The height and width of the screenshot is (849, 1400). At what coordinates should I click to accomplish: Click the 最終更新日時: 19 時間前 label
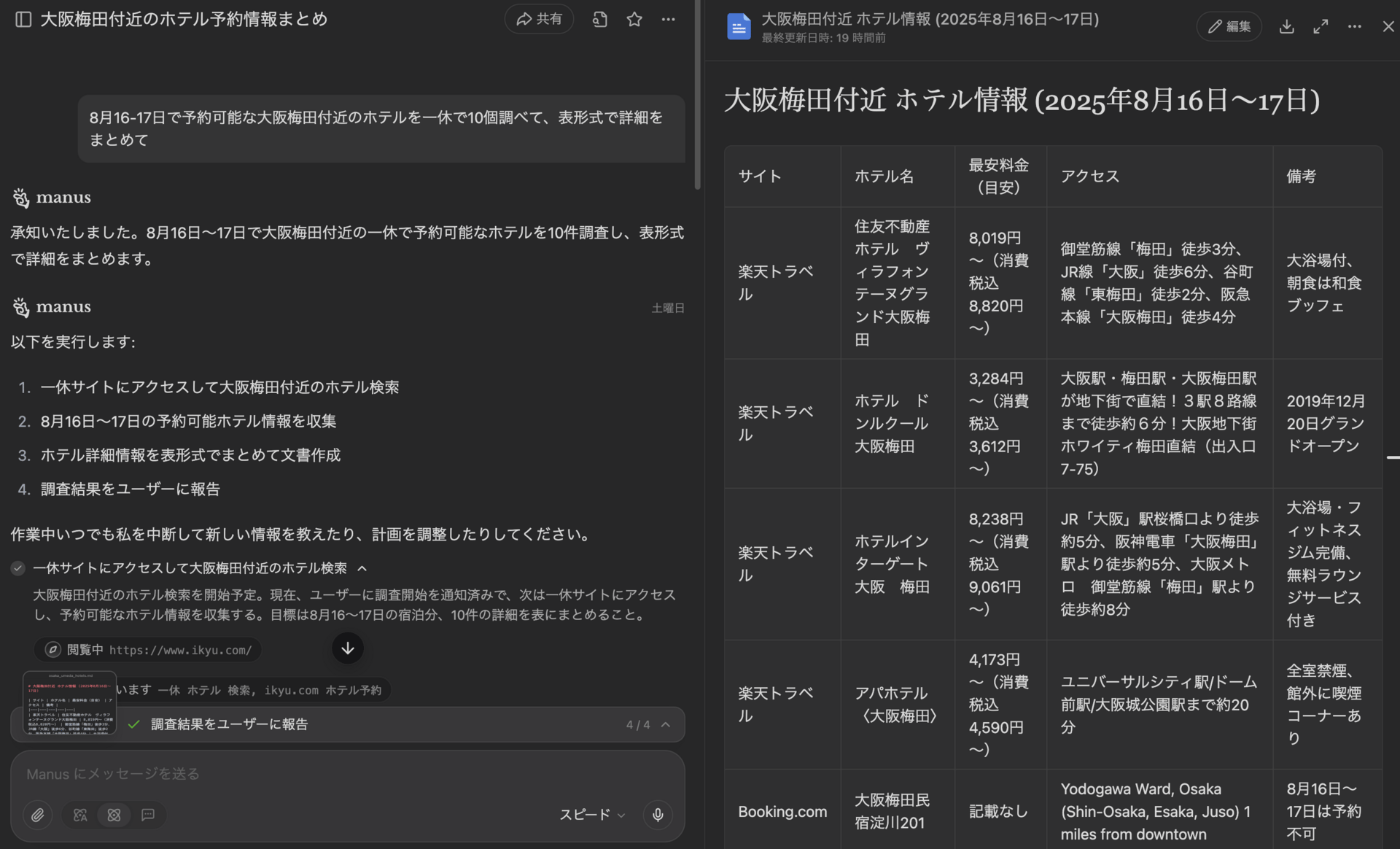tap(823, 38)
